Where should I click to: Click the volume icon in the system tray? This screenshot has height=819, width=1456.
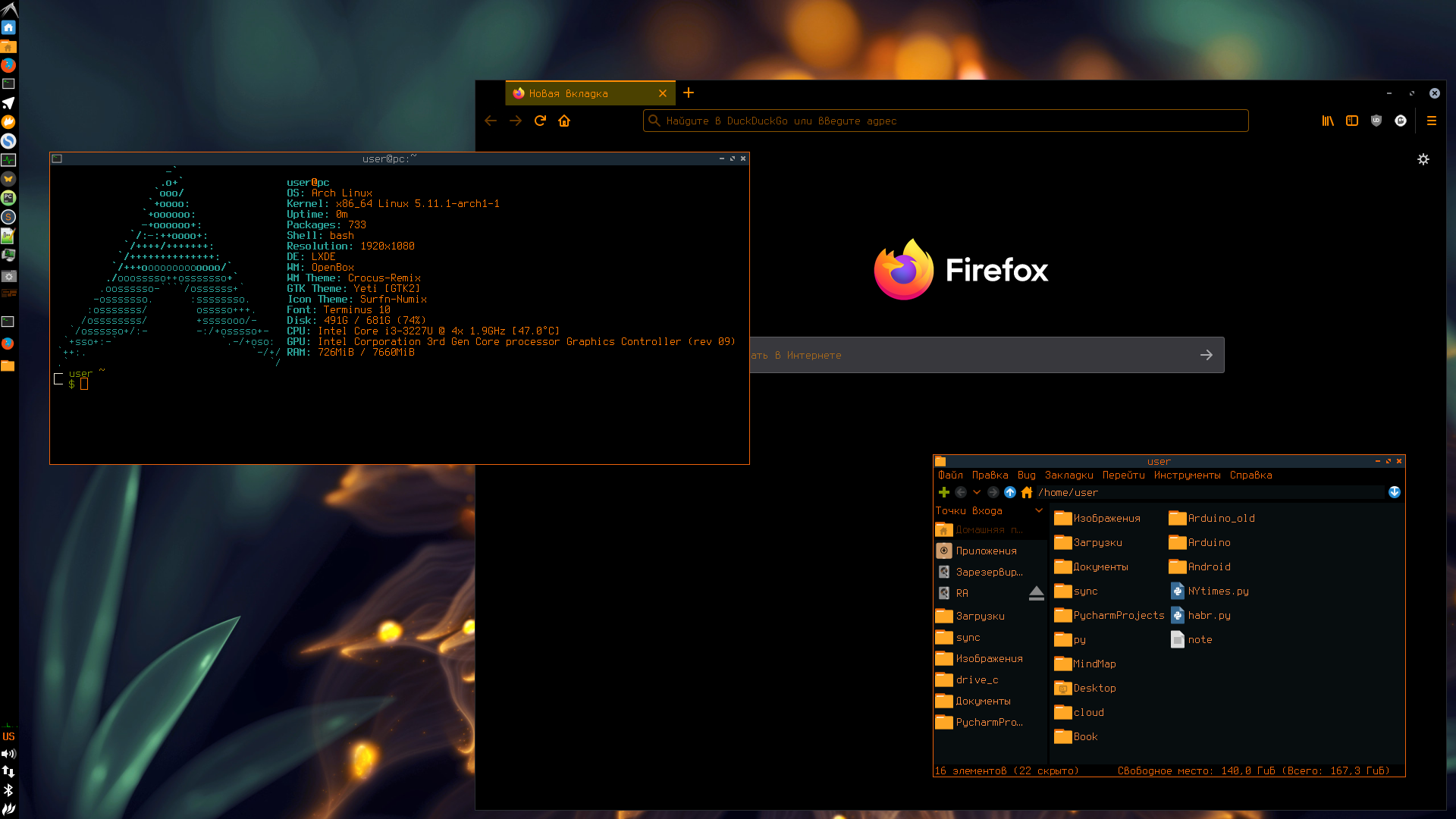8,754
